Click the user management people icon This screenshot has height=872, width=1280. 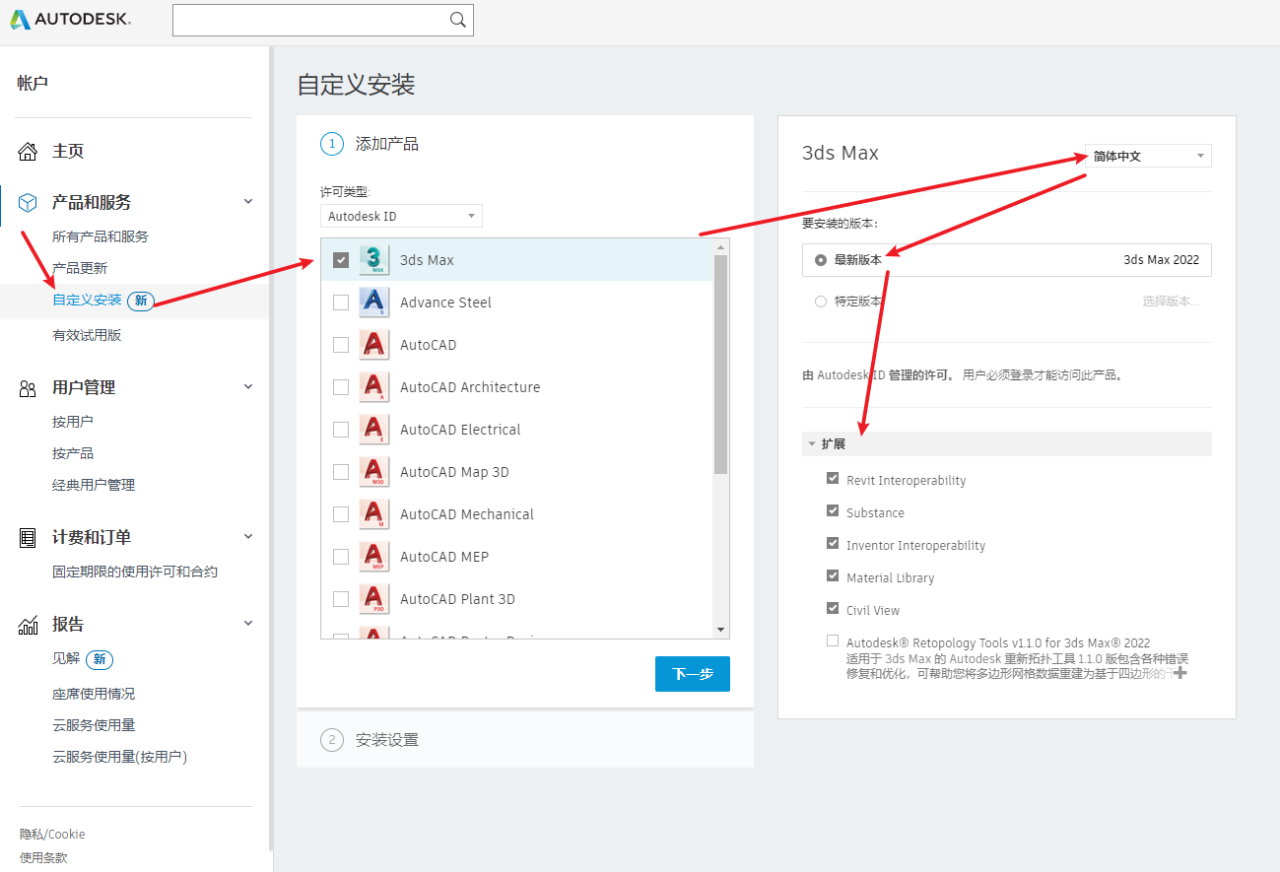pos(28,388)
